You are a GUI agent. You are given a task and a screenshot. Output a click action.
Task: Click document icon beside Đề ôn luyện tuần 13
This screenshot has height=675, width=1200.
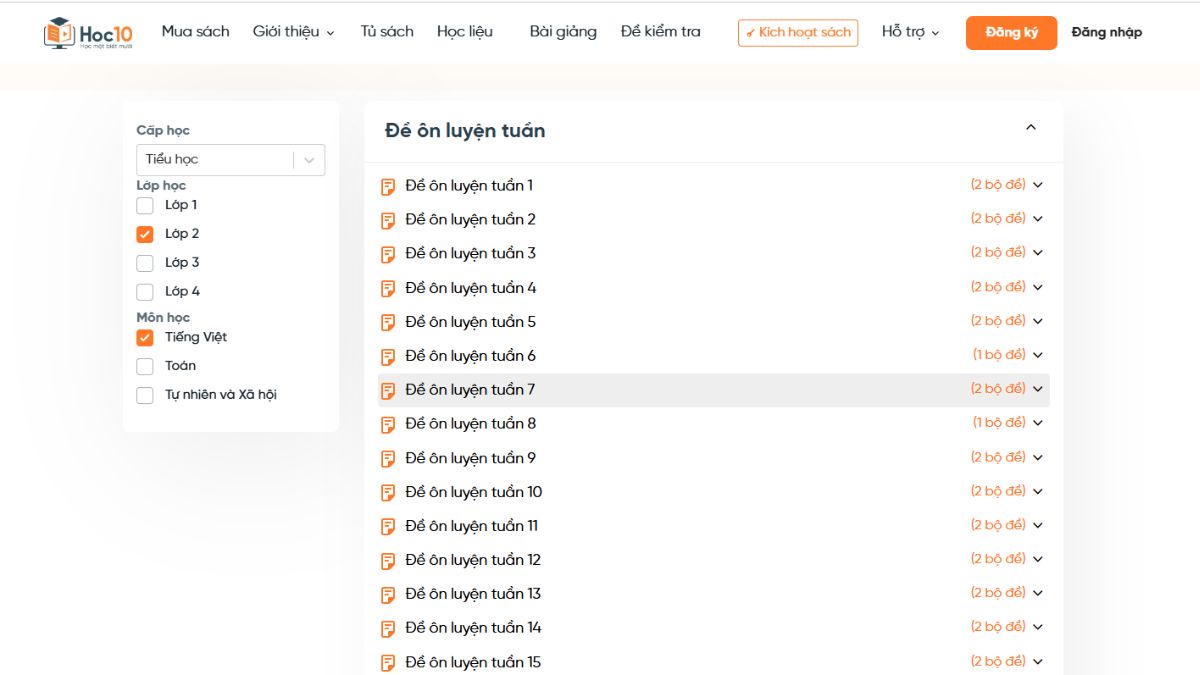point(388,594)
